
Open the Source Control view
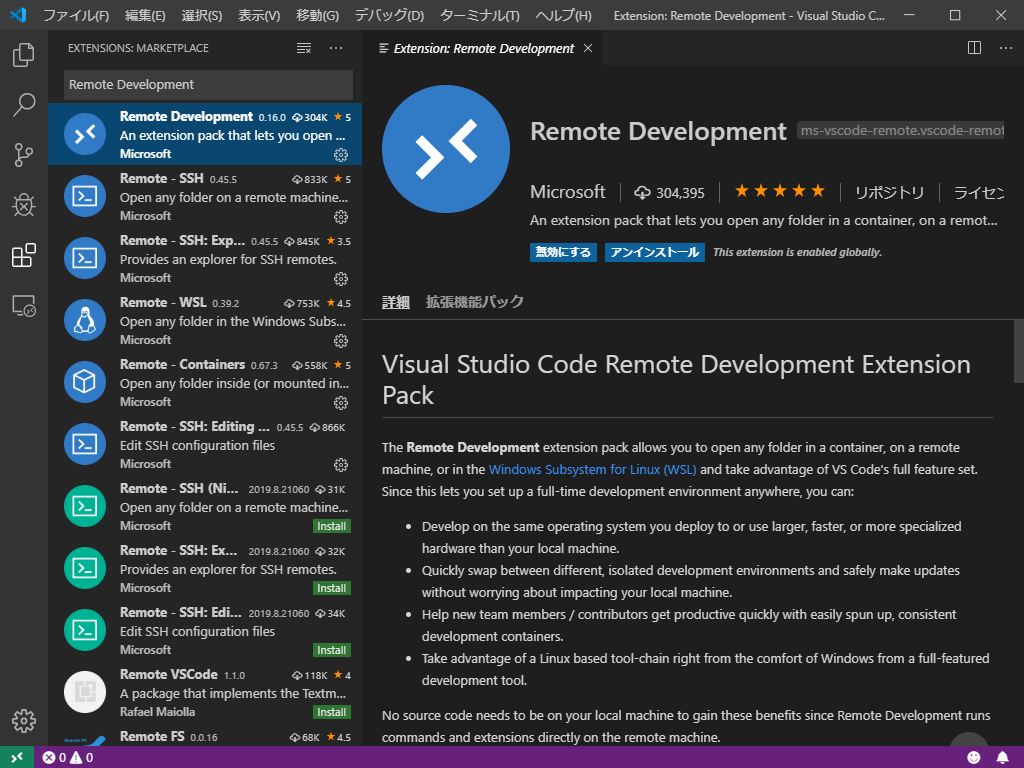(x=24, y=155)
